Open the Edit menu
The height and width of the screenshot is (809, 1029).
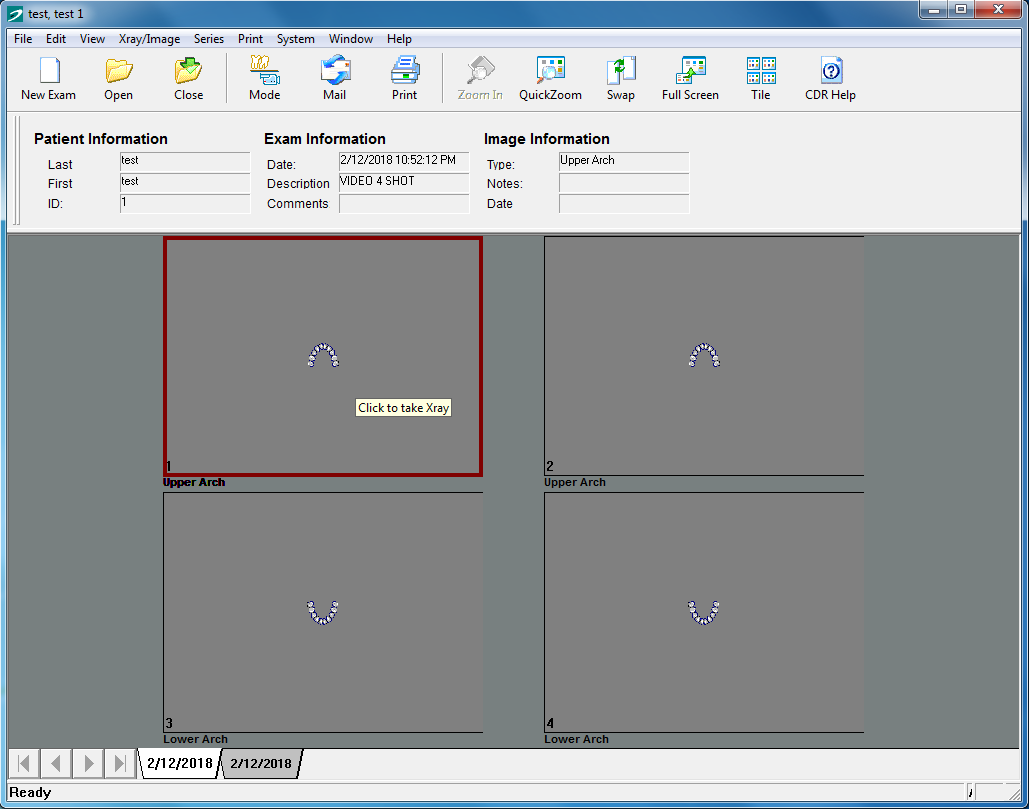(56, 39)
